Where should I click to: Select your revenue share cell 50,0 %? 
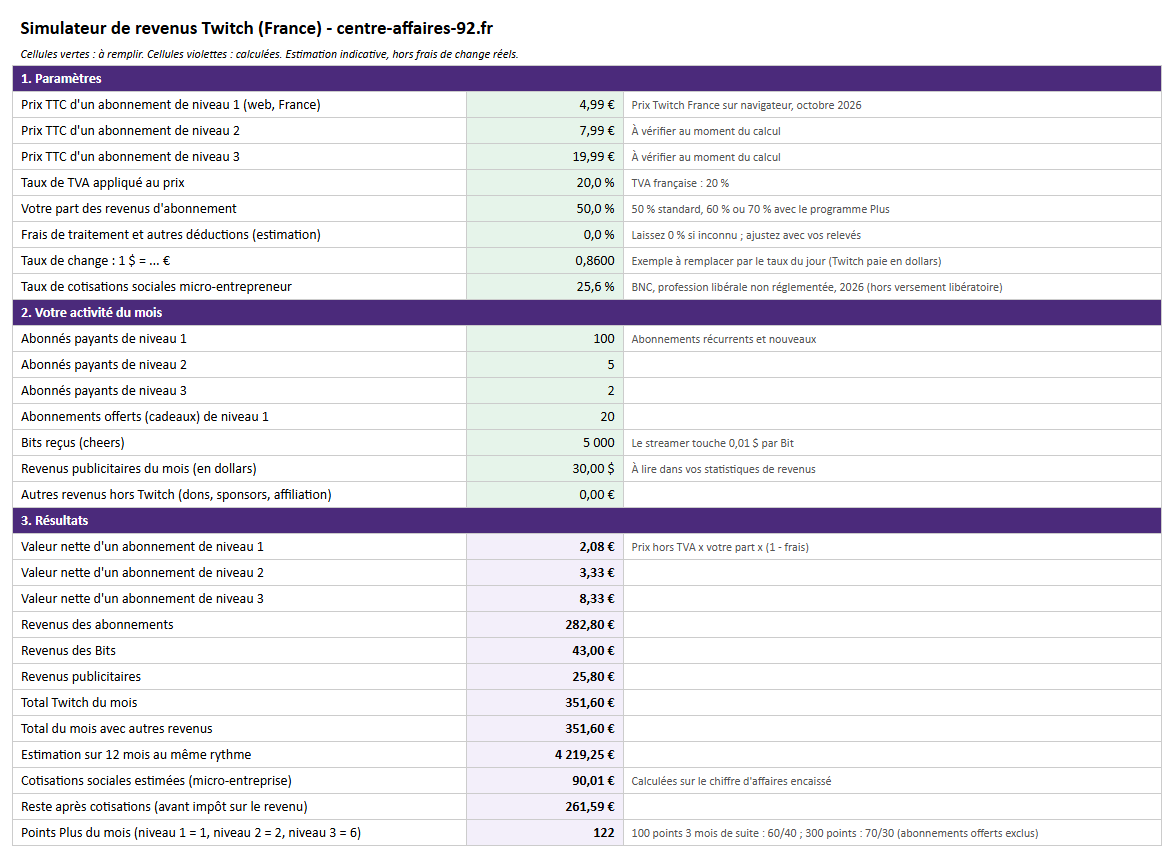click(545, 208)
